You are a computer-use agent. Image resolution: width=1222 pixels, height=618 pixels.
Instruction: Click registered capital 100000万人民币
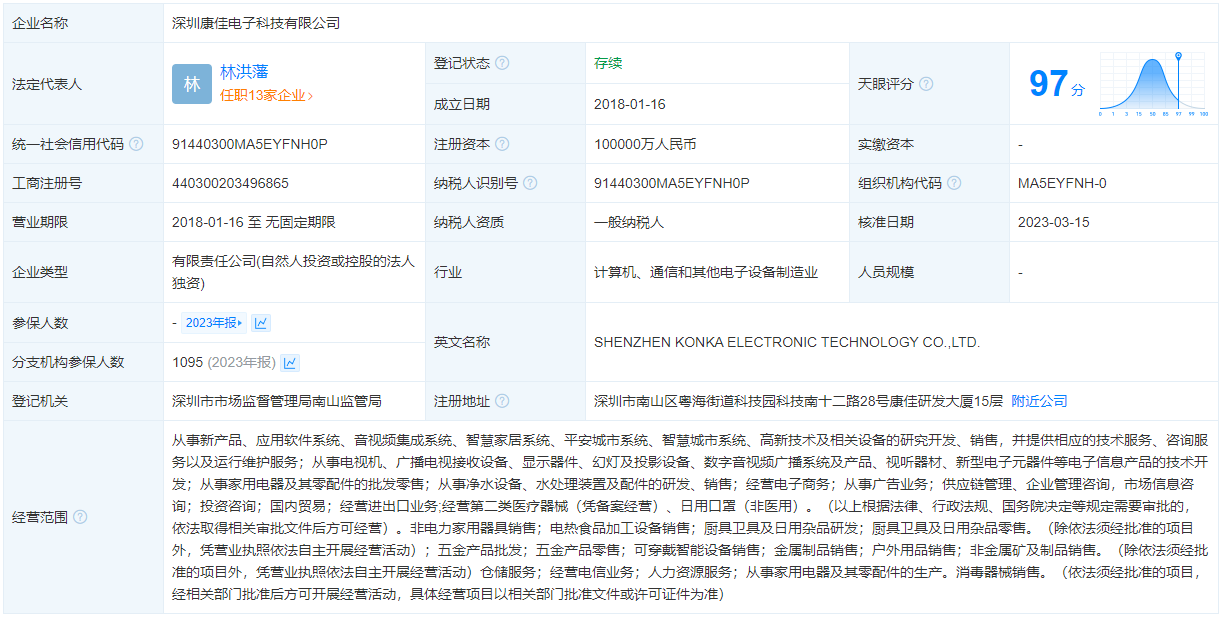pyautogui.click(x=645, y=144)
